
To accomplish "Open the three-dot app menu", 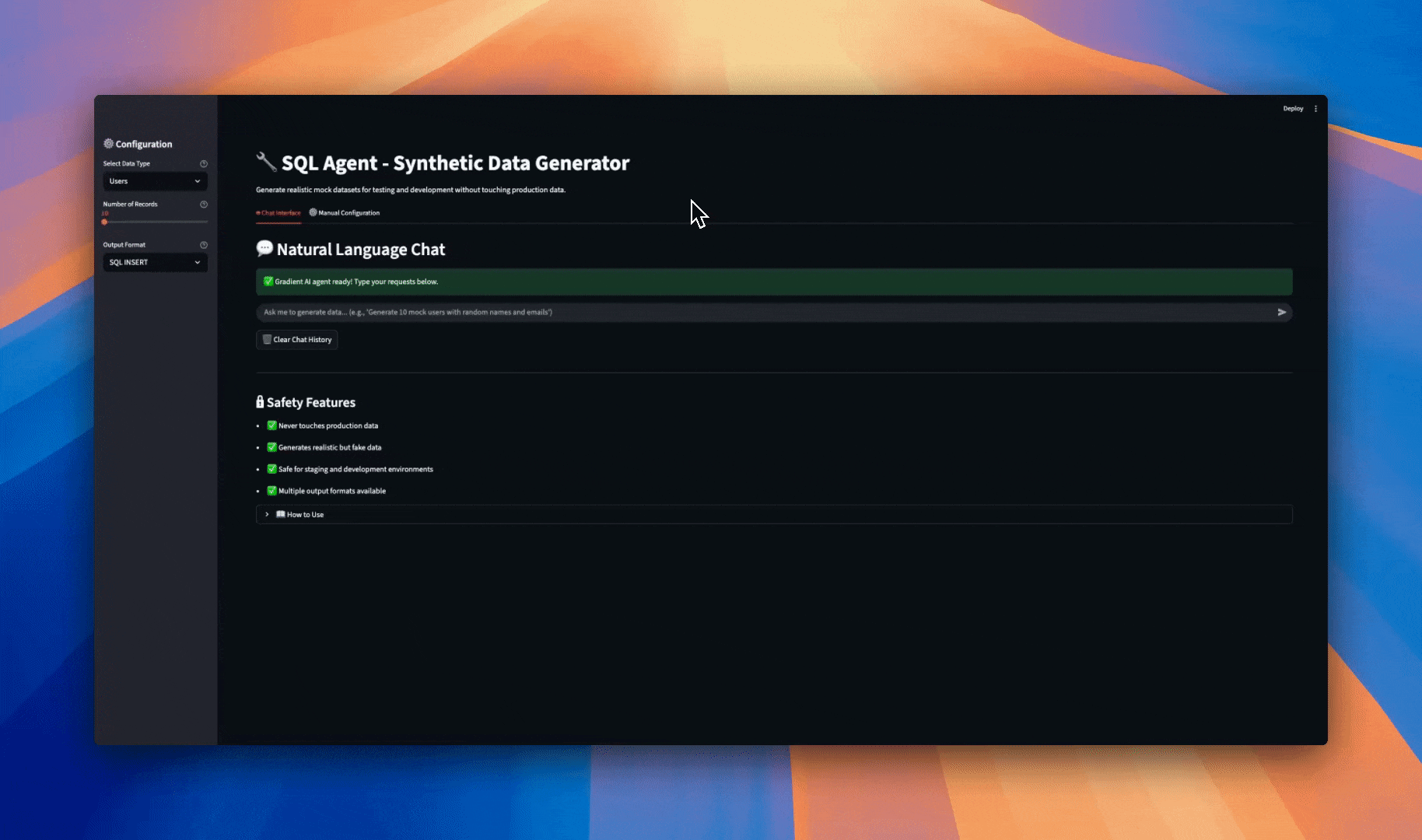I will click(1315, 108).
